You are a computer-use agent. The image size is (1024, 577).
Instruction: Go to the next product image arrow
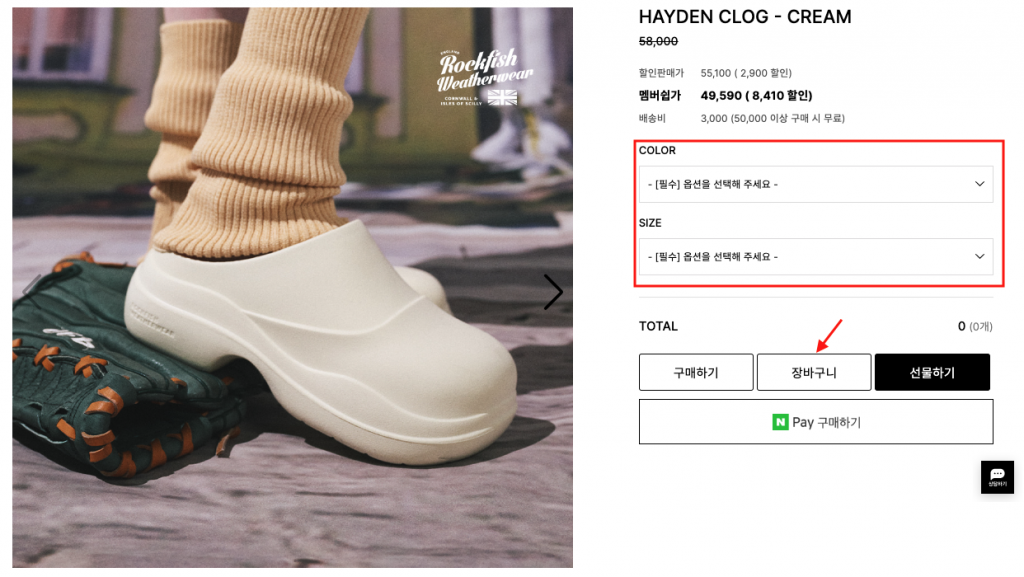tap(552, 292)
